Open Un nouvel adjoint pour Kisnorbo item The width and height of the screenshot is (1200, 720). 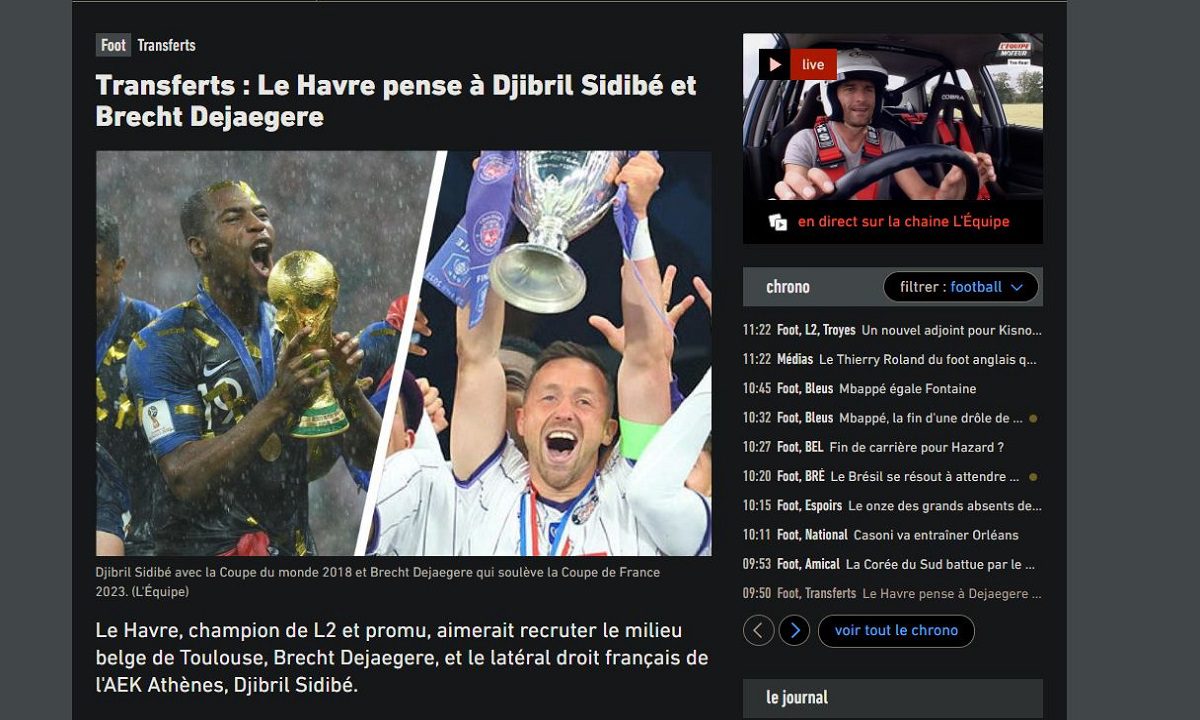(893, 330)
